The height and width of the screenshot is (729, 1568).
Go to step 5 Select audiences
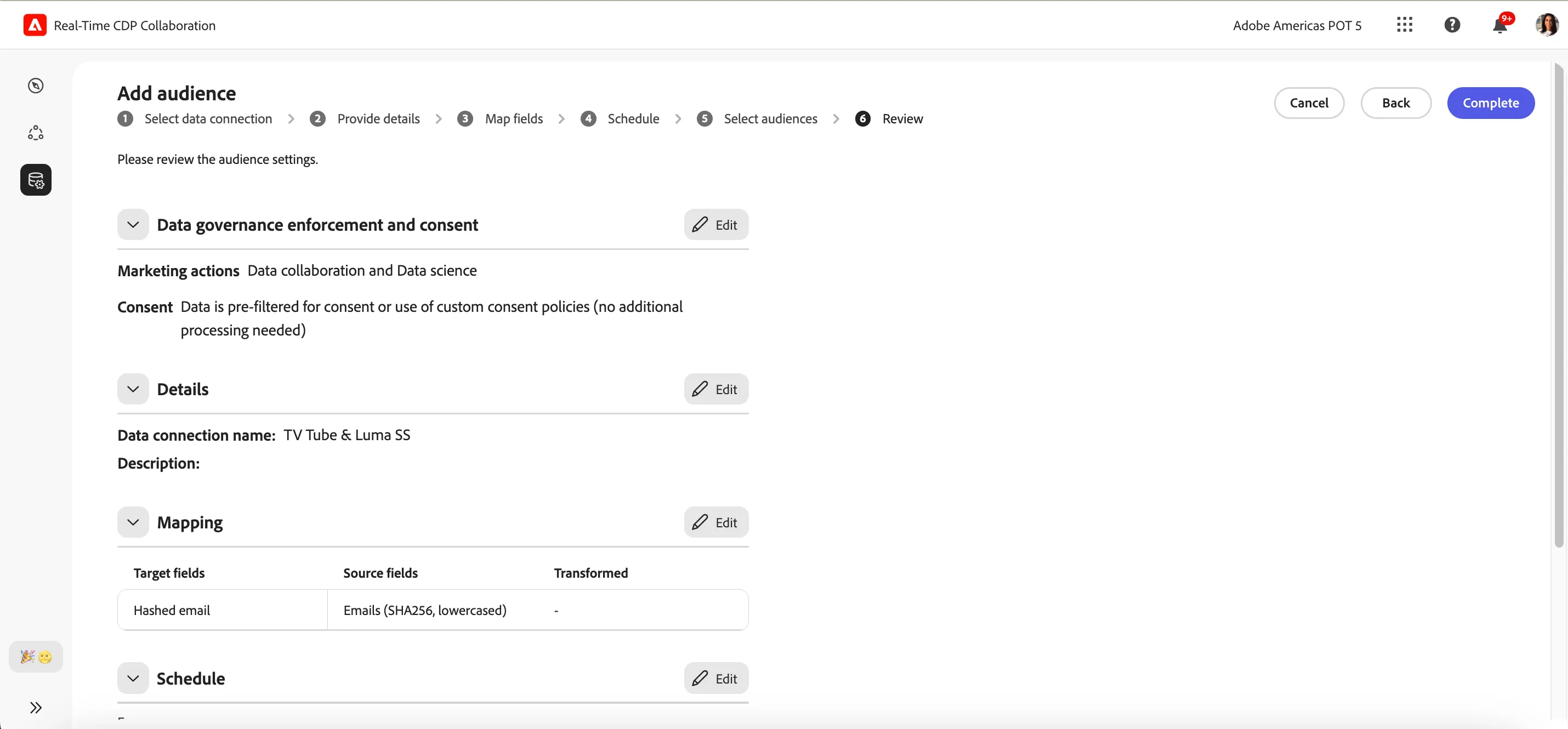click(757, 118)
